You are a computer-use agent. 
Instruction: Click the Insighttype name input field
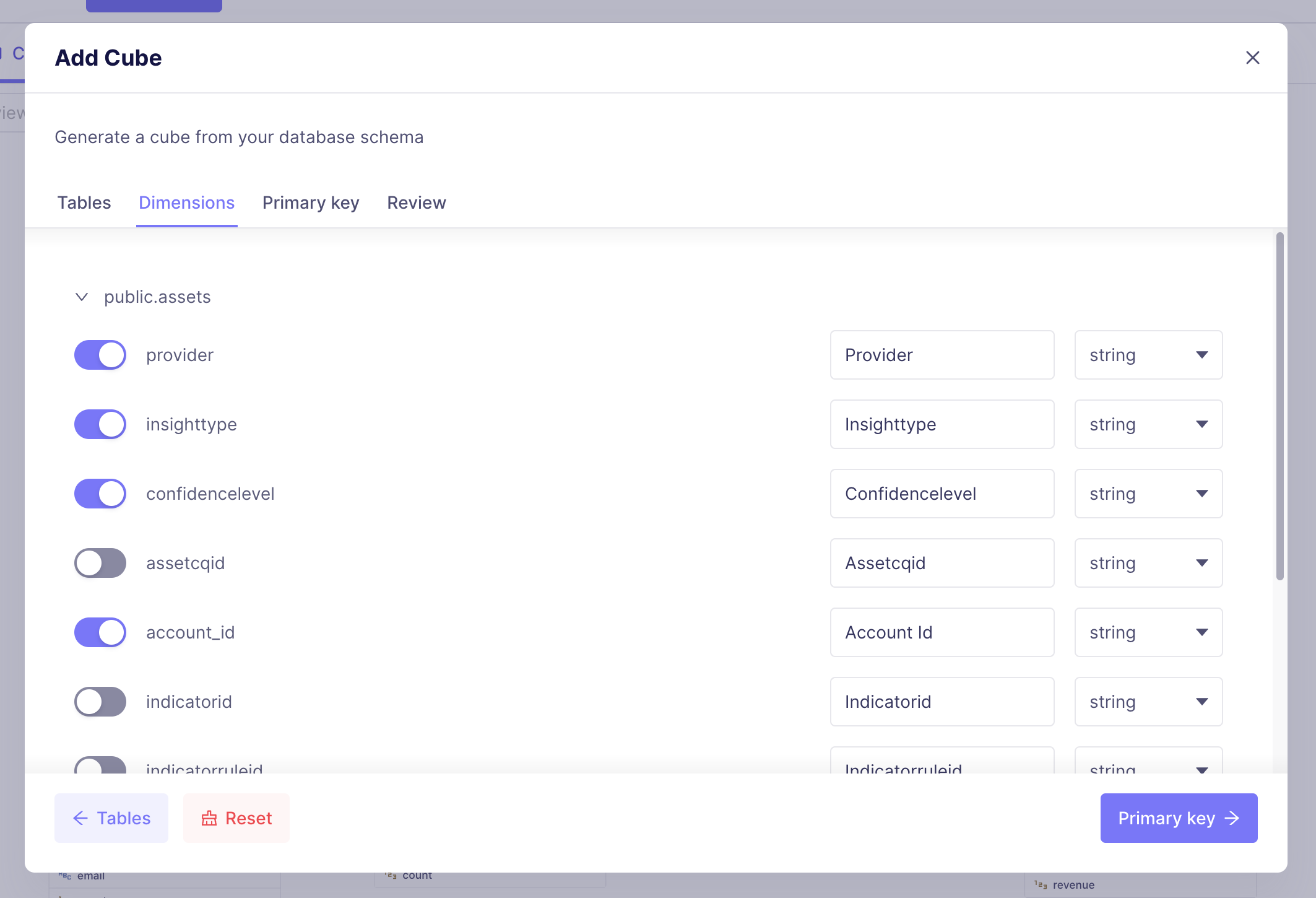coord(942,424)
